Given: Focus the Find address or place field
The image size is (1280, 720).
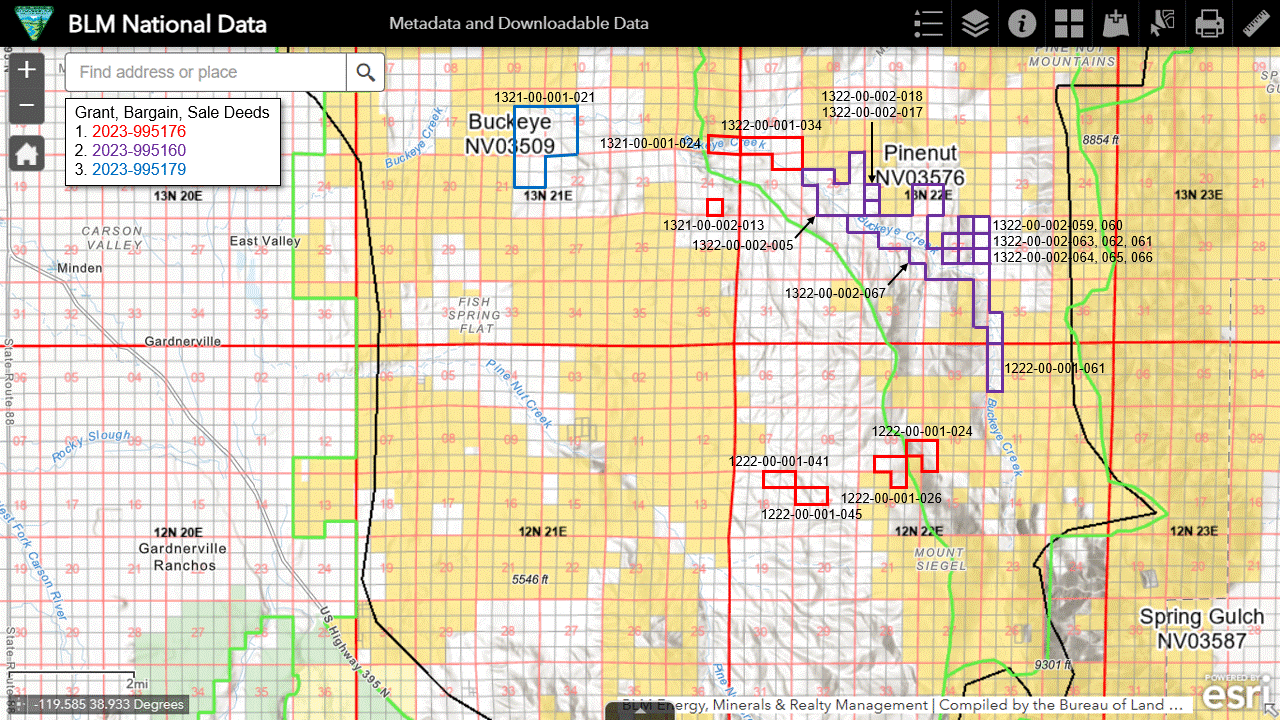Looking at the screenshot, I should click(206, 72).
